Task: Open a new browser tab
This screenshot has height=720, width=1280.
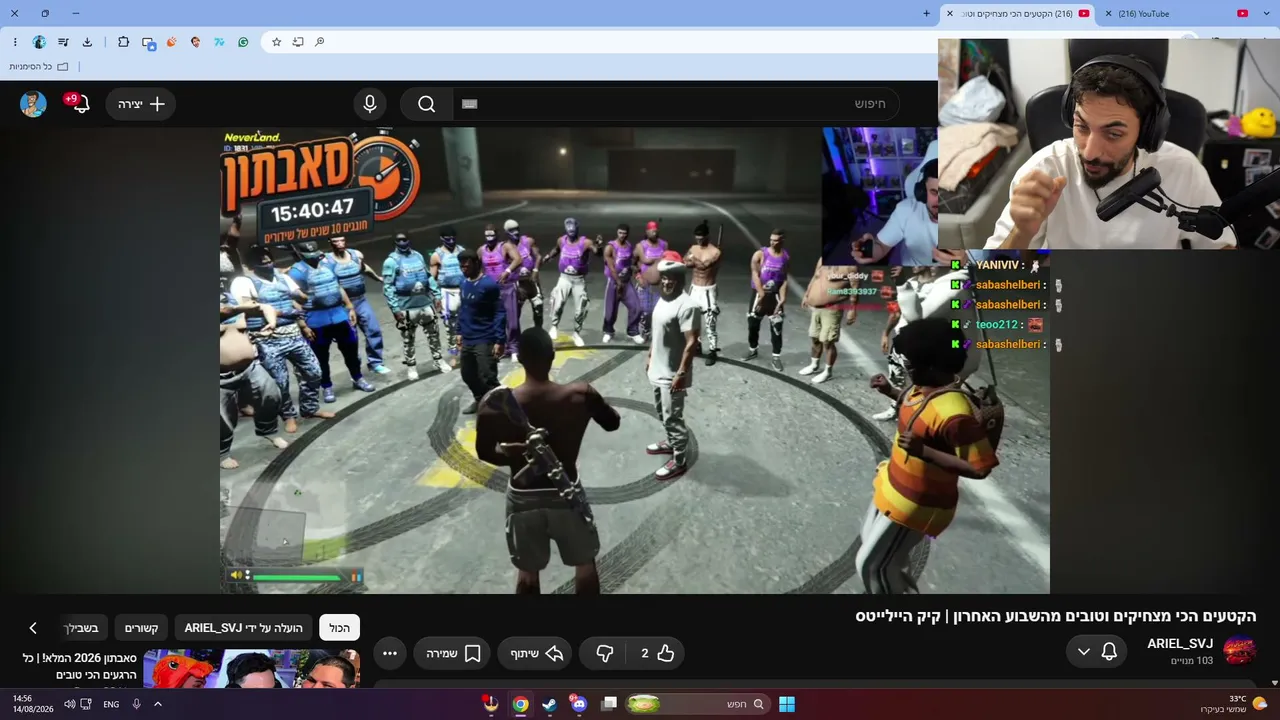Action: point(926,14)
